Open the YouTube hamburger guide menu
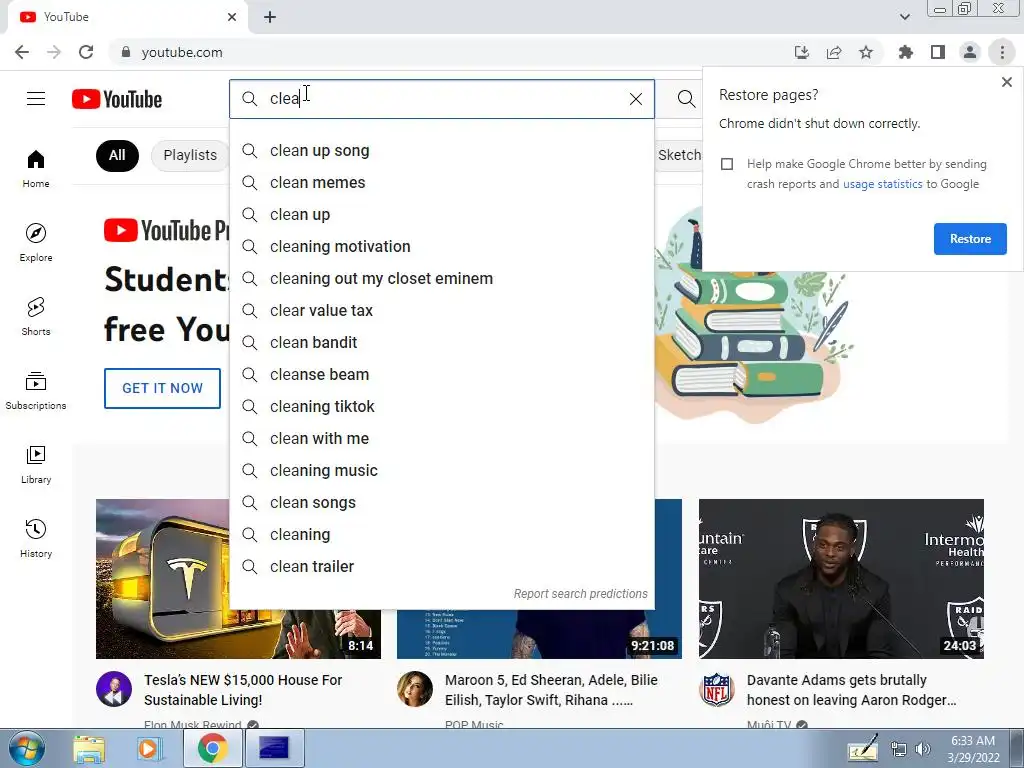 [x=36, y=99]
